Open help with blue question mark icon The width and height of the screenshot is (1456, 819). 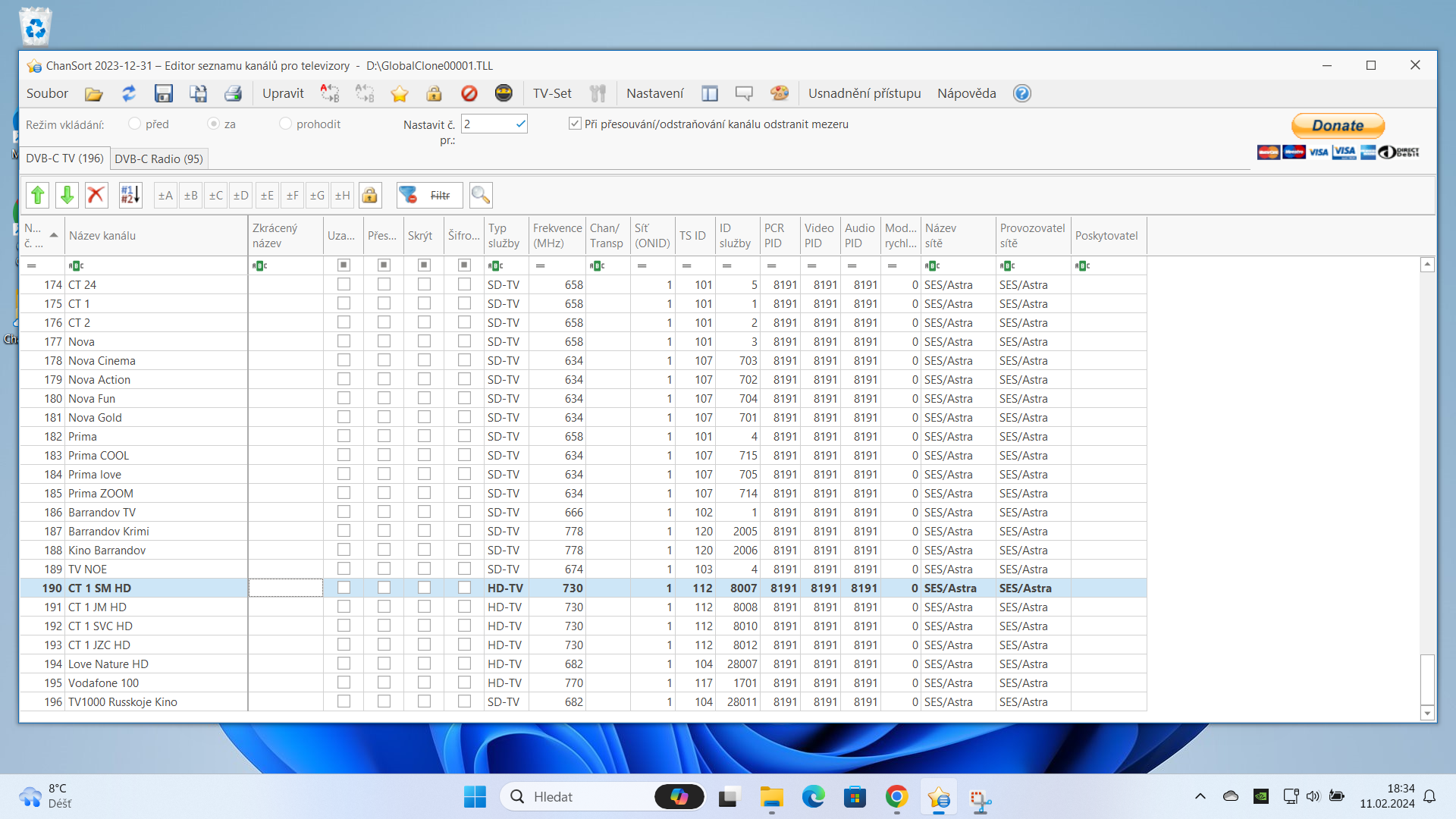click(x=1022, y=93)
